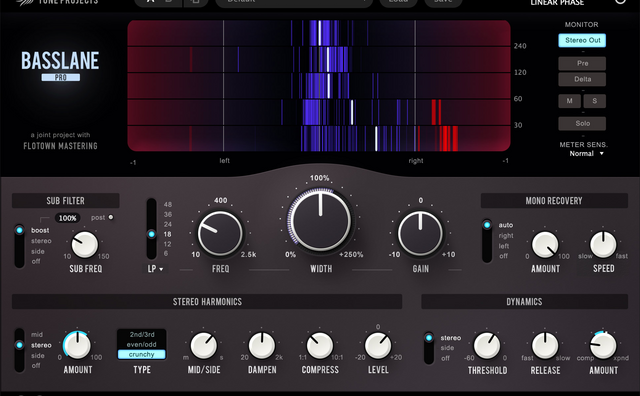
Task: Click the Compress ratio knob
Action: (320, 345)
